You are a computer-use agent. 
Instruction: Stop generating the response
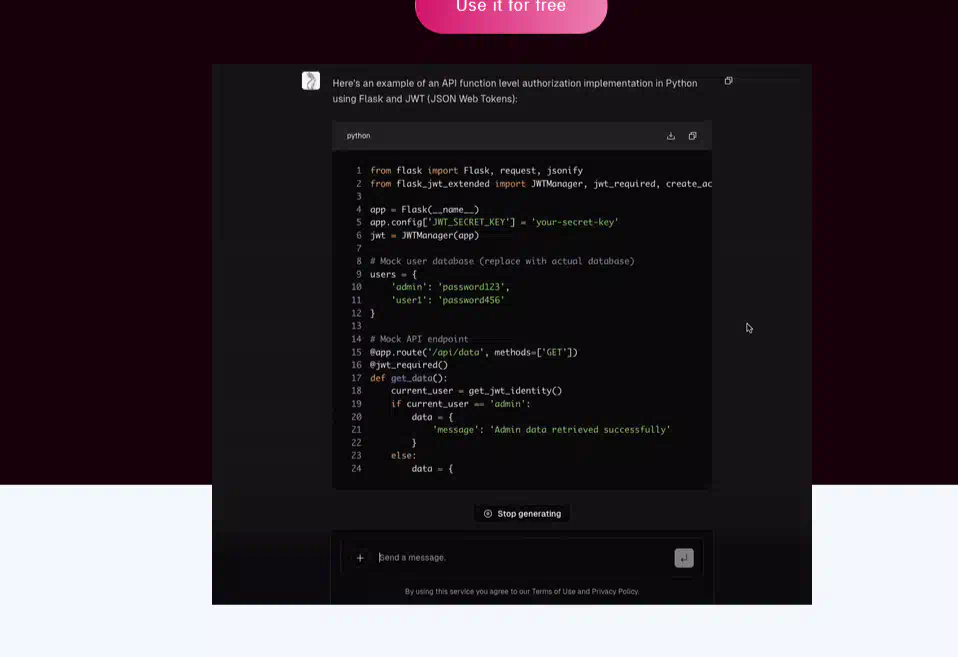point(522,514)
